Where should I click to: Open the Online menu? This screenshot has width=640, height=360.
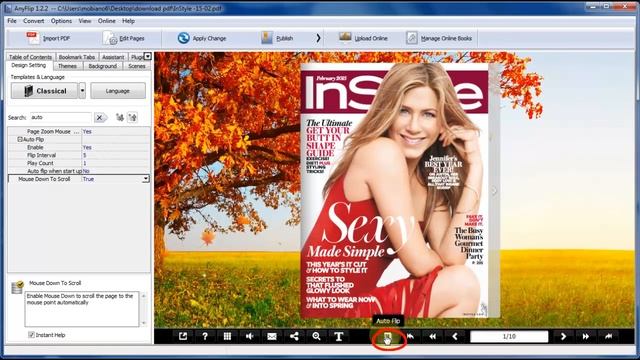107,21
